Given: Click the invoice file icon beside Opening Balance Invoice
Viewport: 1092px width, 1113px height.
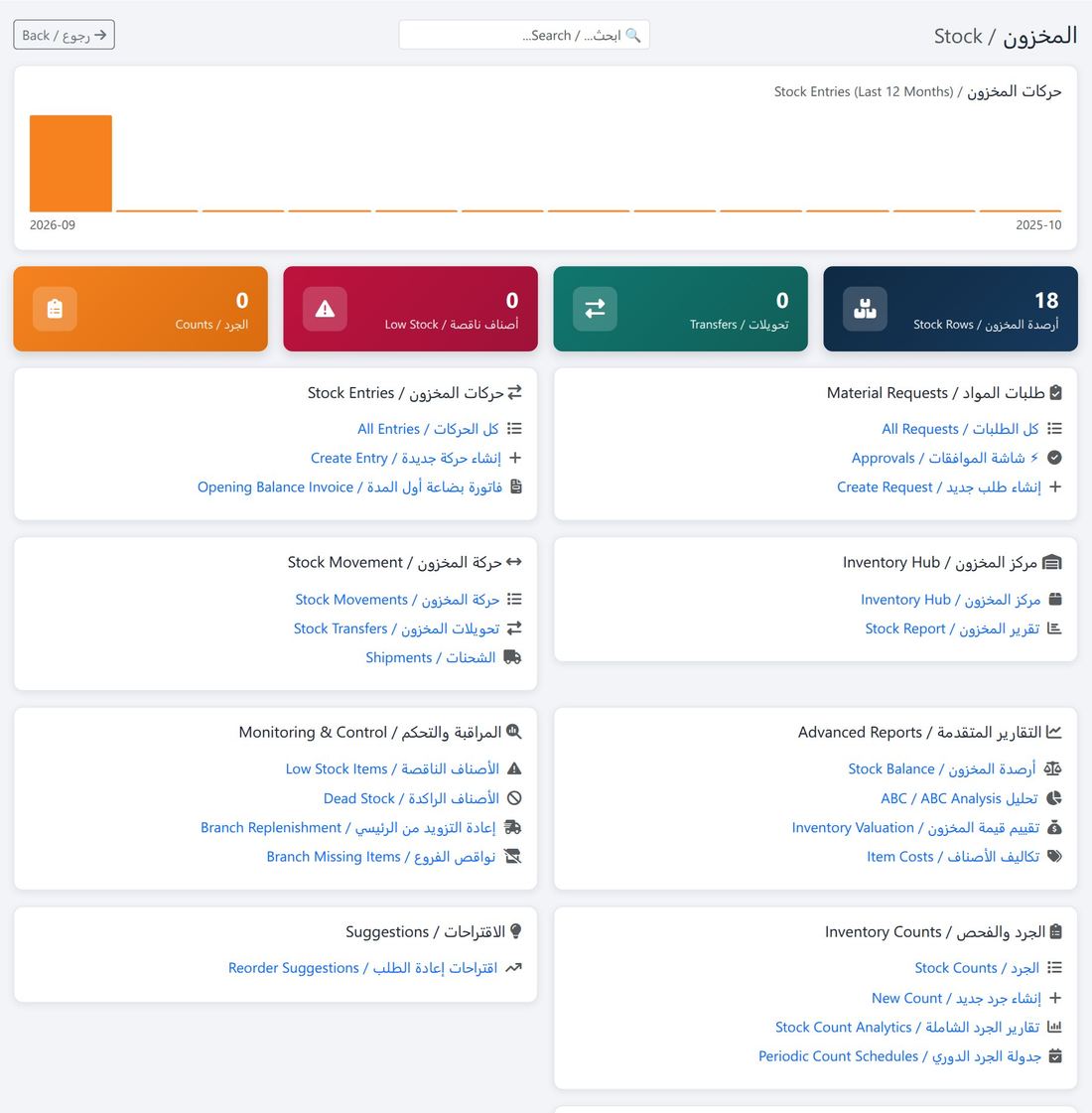Looking at the screenshot, I should coord(516,487).
